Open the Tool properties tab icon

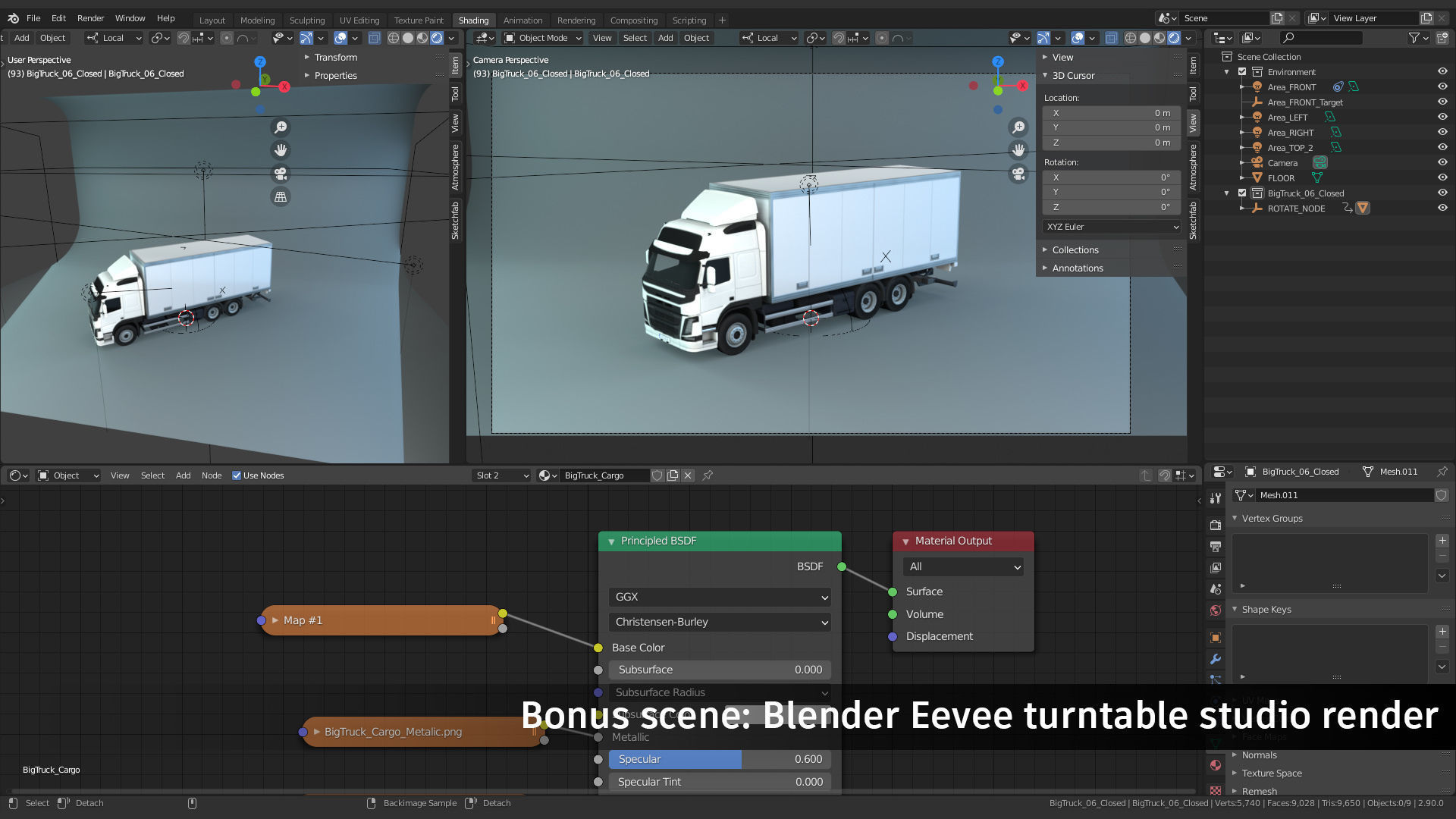click(x=1216, y=498)
